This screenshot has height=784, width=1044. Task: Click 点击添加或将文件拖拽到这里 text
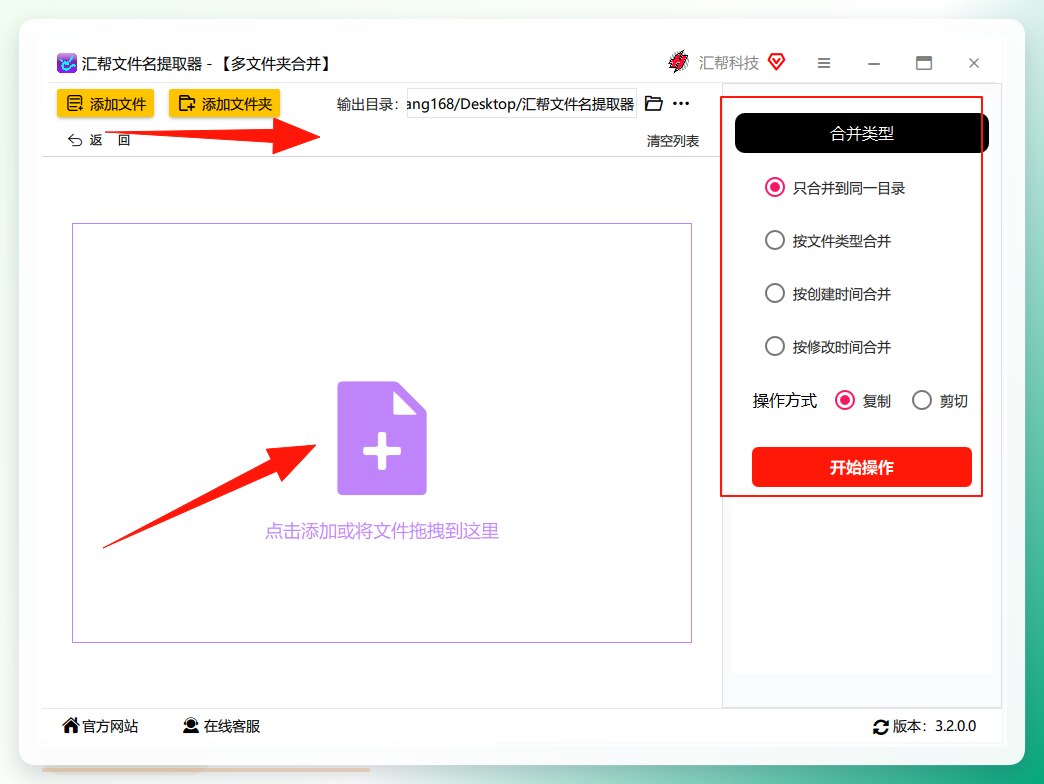(382, 531)
